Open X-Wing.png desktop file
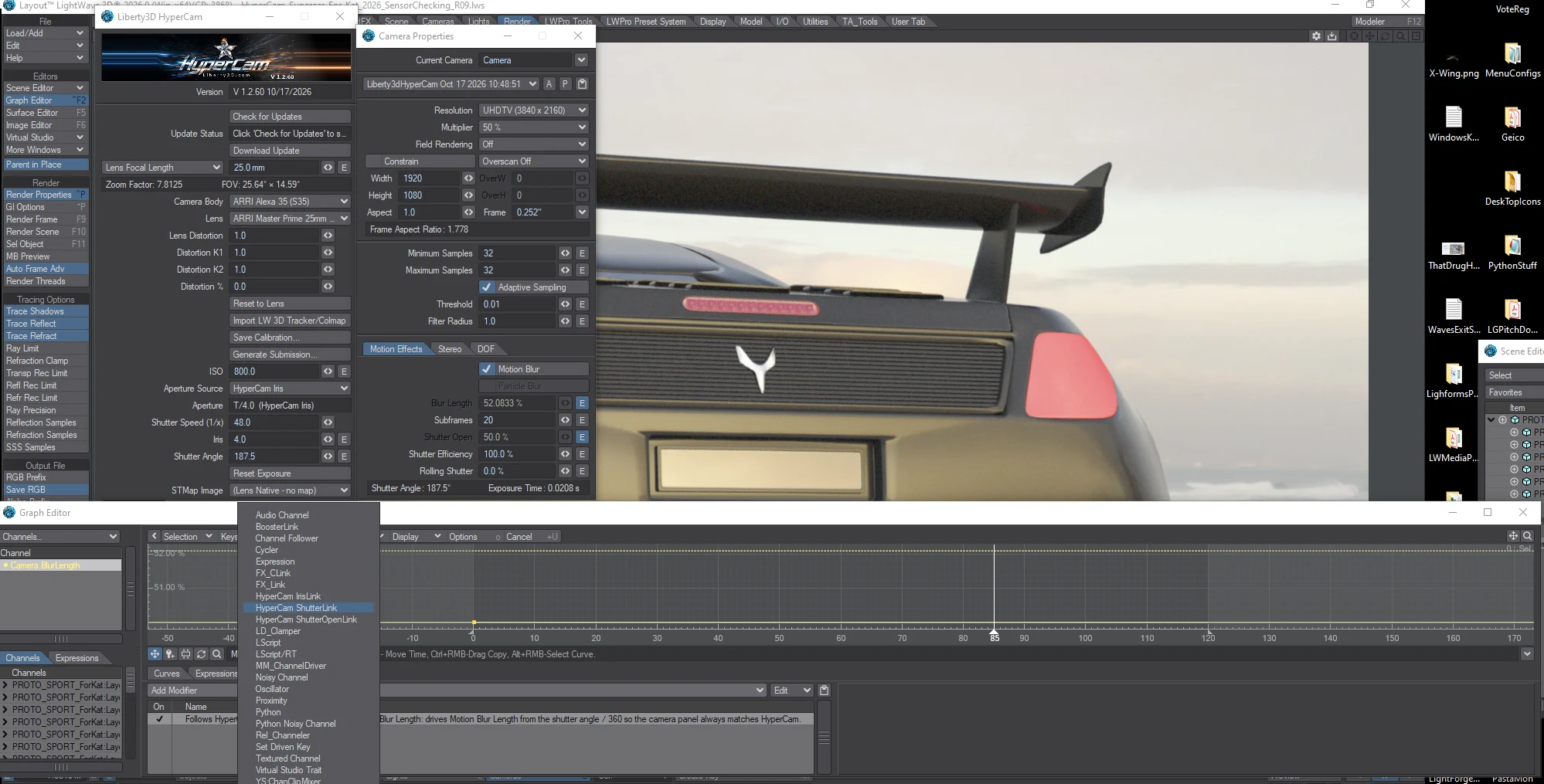 click(x=1454, y=65)
